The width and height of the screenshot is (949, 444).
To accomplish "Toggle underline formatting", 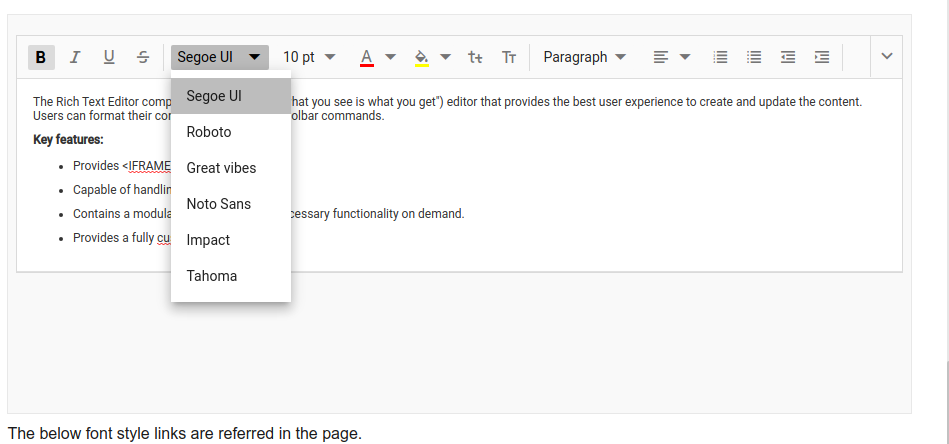I will 109,57.
